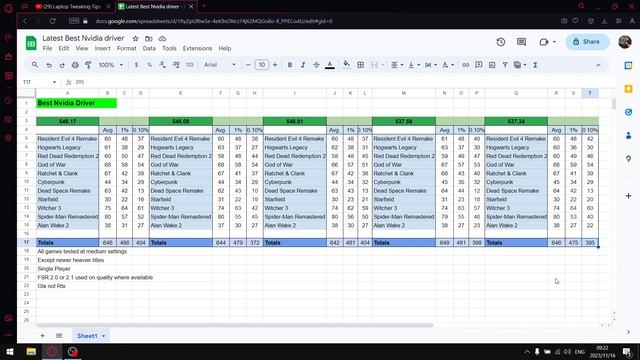Open the Google Keep side panel

click(628, 89)
